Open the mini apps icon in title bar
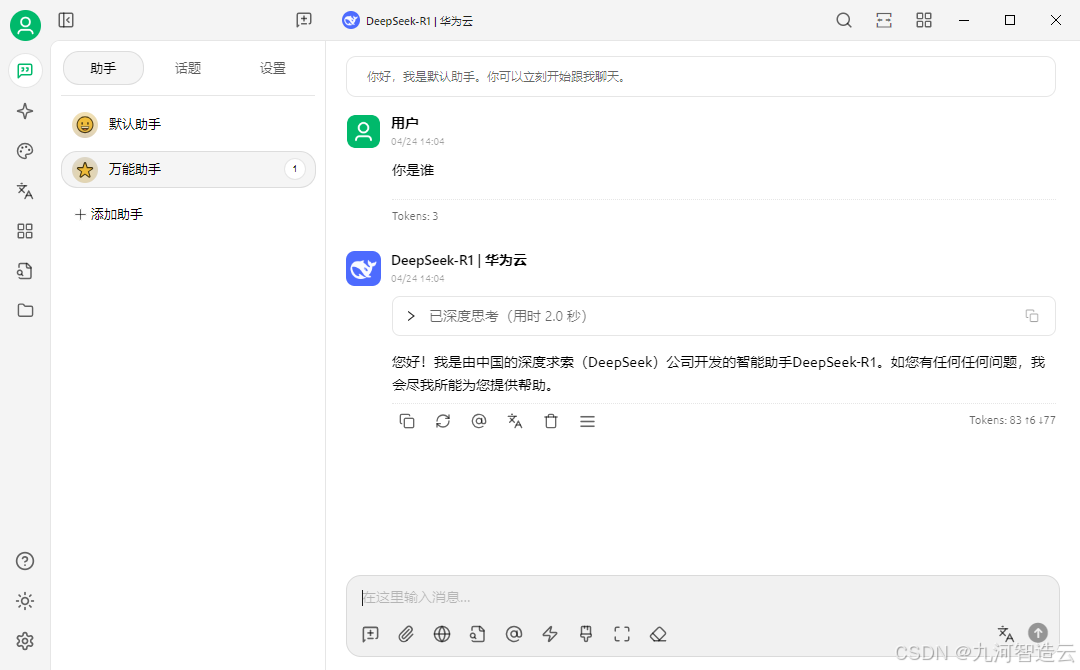The width and height of the screenshot is (1080, 670). pyautogui.click(x=924, y=21)
